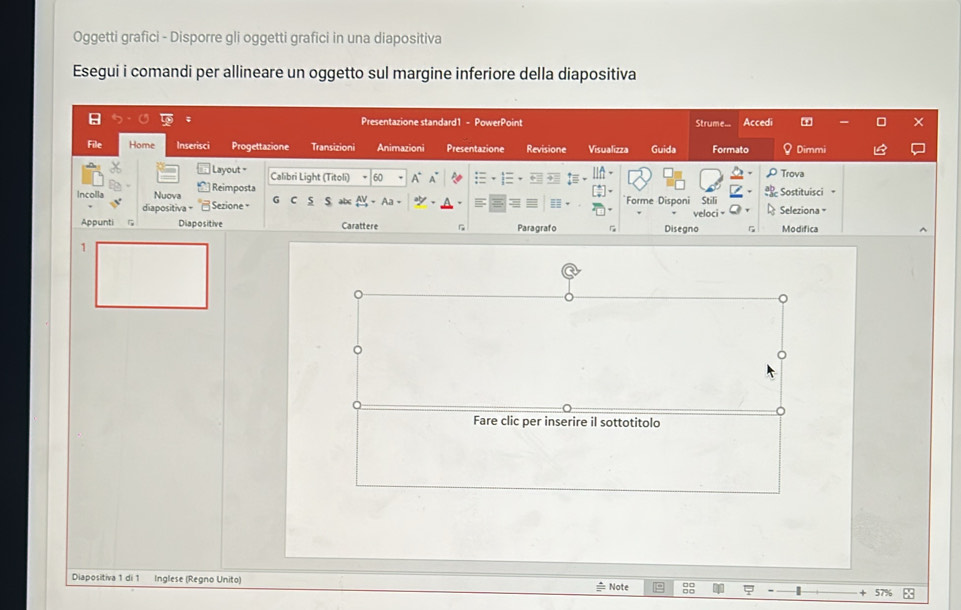961x610 pixels.
Task: Switch to the Animazioni tab
Action: 400,148
